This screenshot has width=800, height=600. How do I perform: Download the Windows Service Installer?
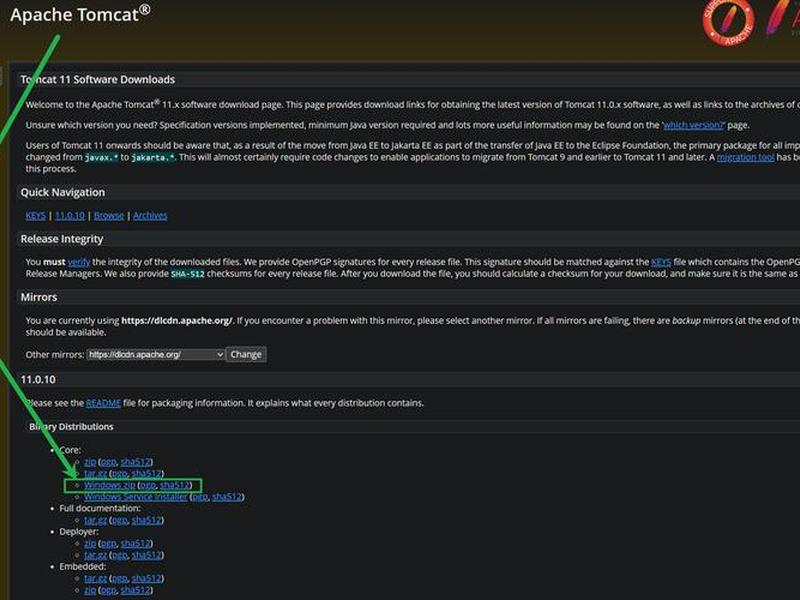click(x=136, y=497)
